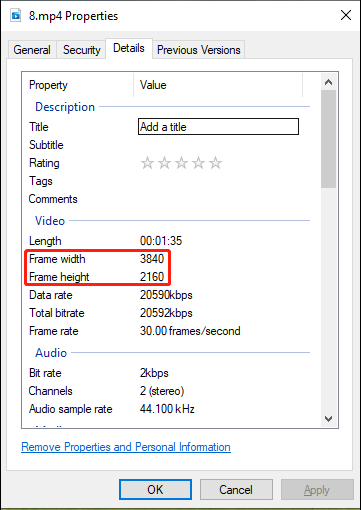Confirm with the OK button
The height and width of the screenshot is (510, 361).
tap(155, 490)
